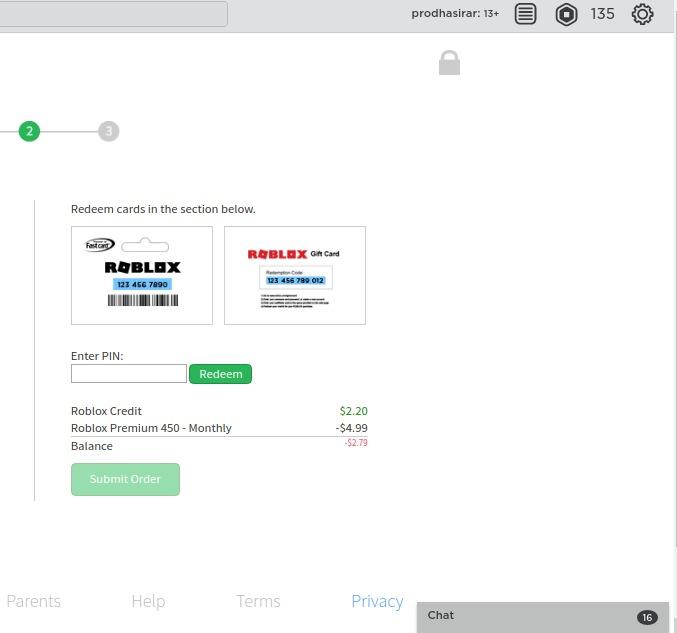Viewport: 677px width, 633px height.
Task: Click the Robux balance 135
Action: [602, 14]
